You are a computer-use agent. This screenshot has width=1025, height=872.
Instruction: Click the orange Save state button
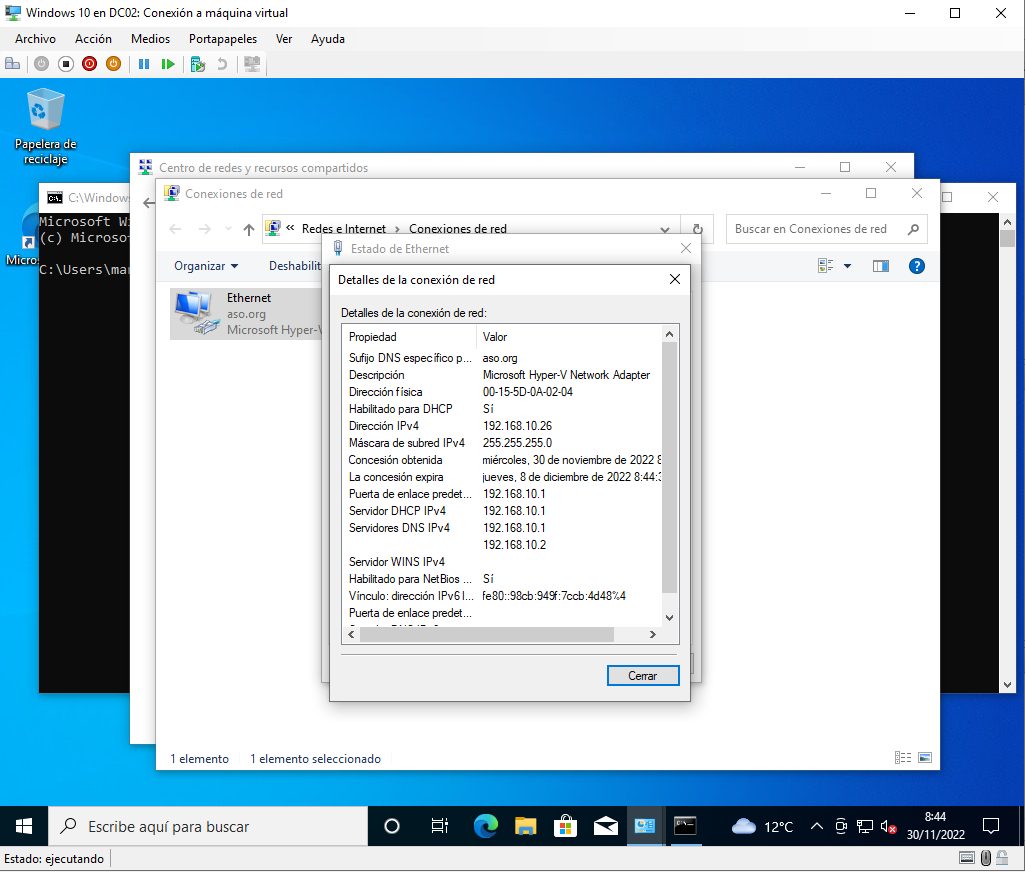point(113,64)
